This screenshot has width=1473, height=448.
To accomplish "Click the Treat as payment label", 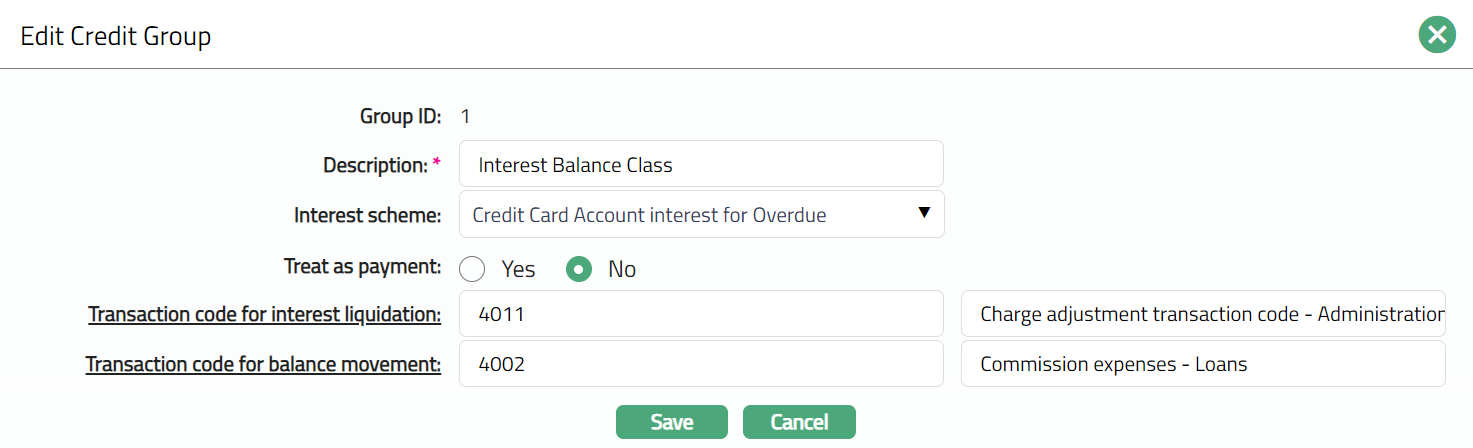I will point(362,266).
